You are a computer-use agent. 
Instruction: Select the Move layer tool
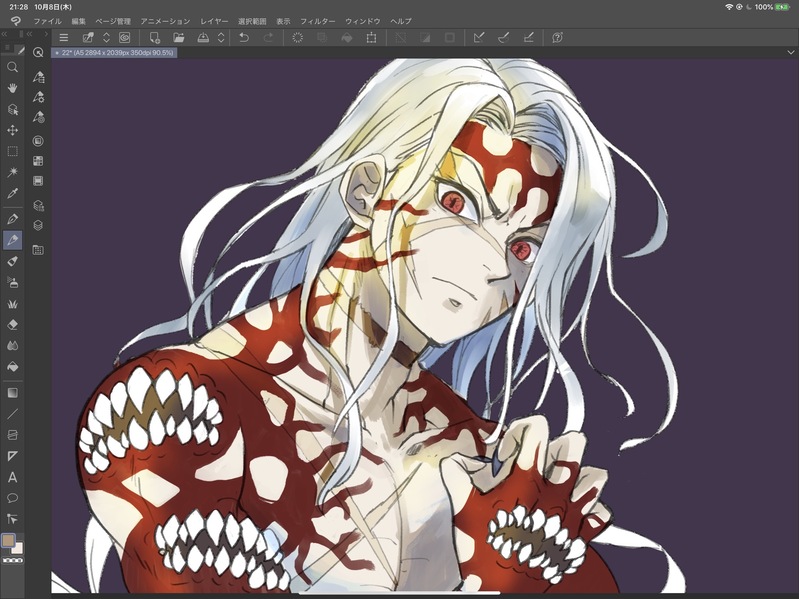(13, 130)
